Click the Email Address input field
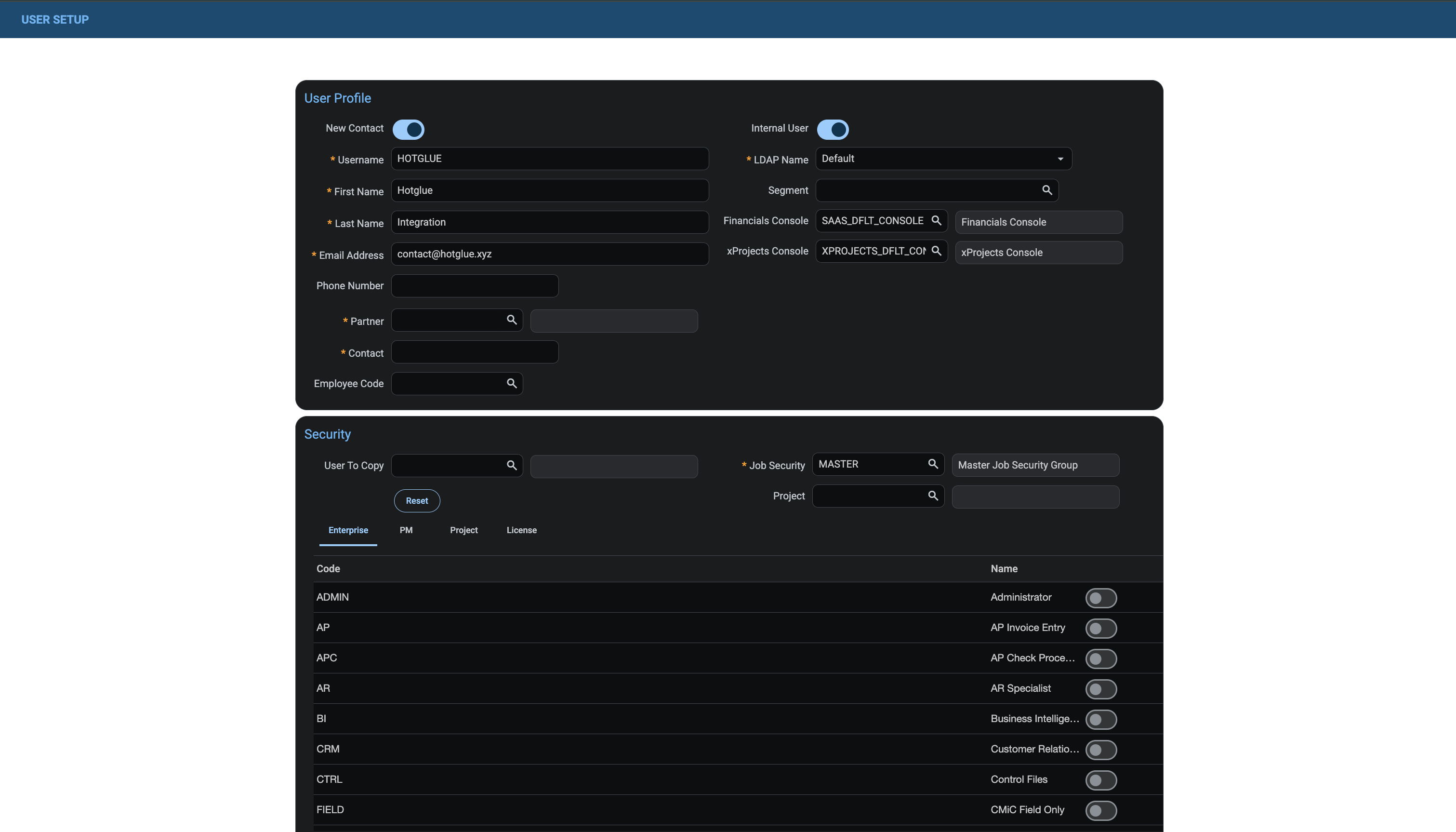The height and width of the screenshot is (832, 1456). pyautogui.click(x=550, y=254)
